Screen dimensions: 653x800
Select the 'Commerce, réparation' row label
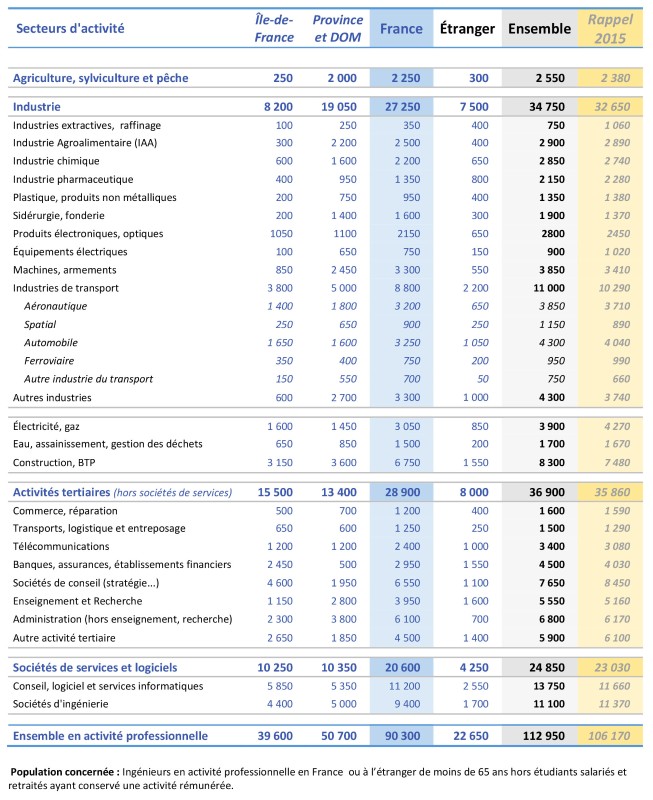pyautogui.click(x=65, y=511)
